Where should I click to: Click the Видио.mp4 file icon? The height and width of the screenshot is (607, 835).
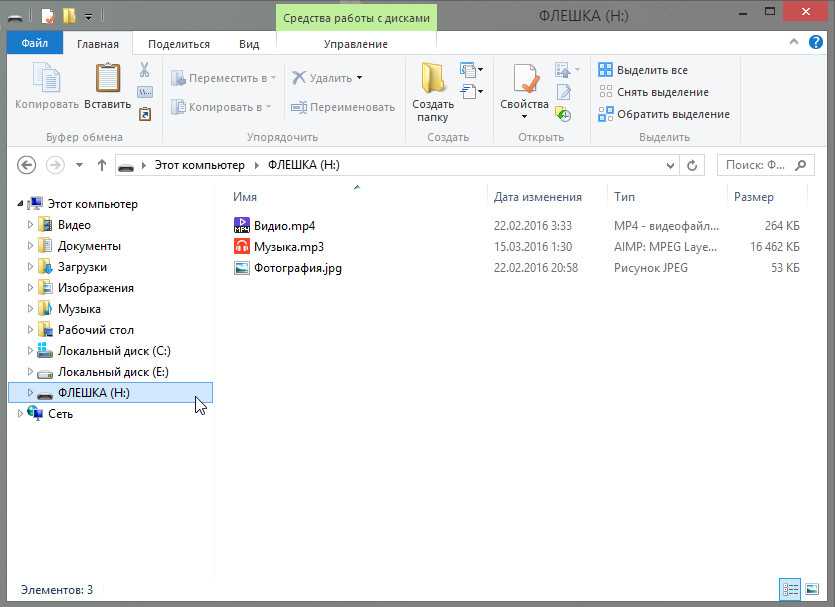click(242, 225)
